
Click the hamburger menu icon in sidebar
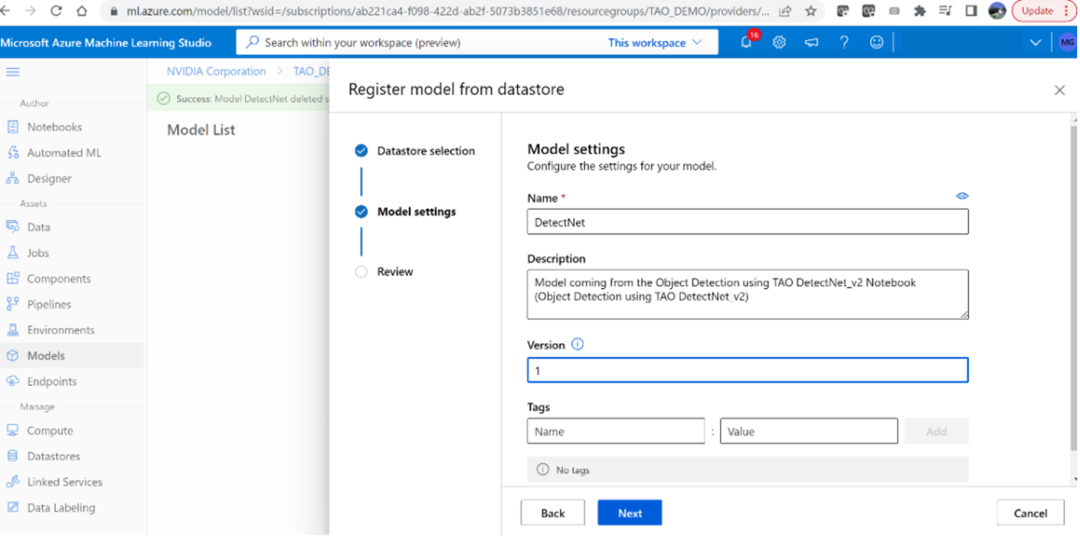click(12, 72)
